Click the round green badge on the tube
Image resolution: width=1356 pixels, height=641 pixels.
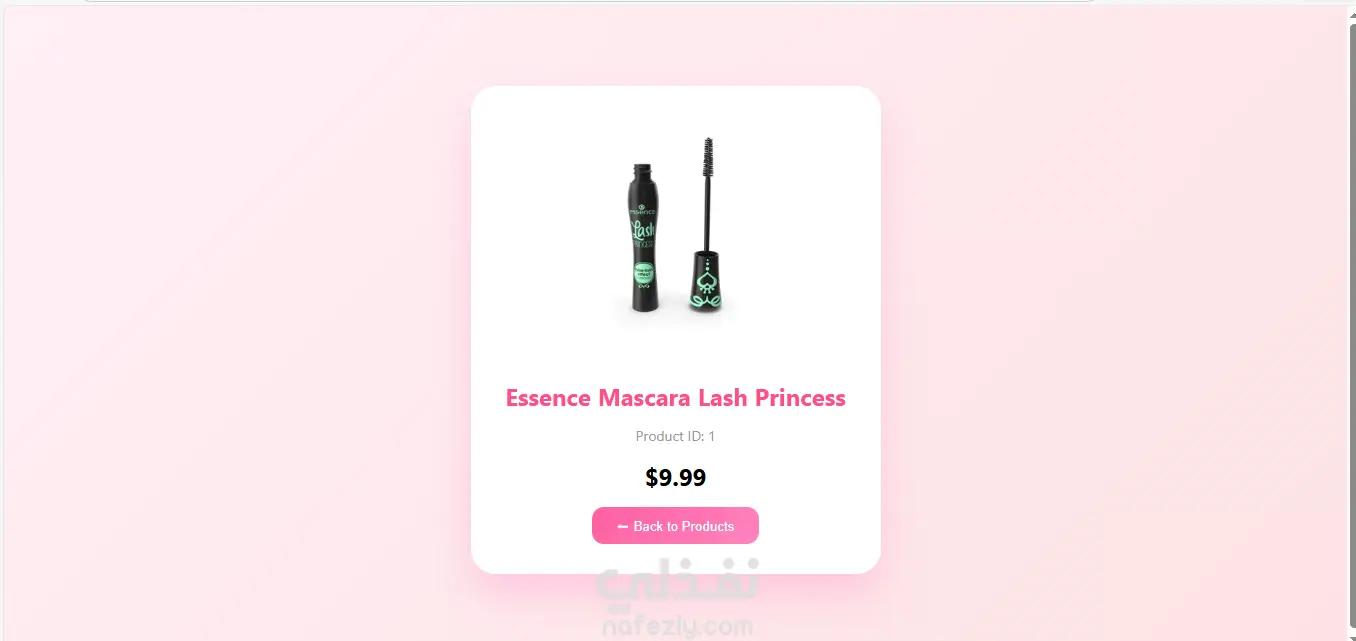644,272
